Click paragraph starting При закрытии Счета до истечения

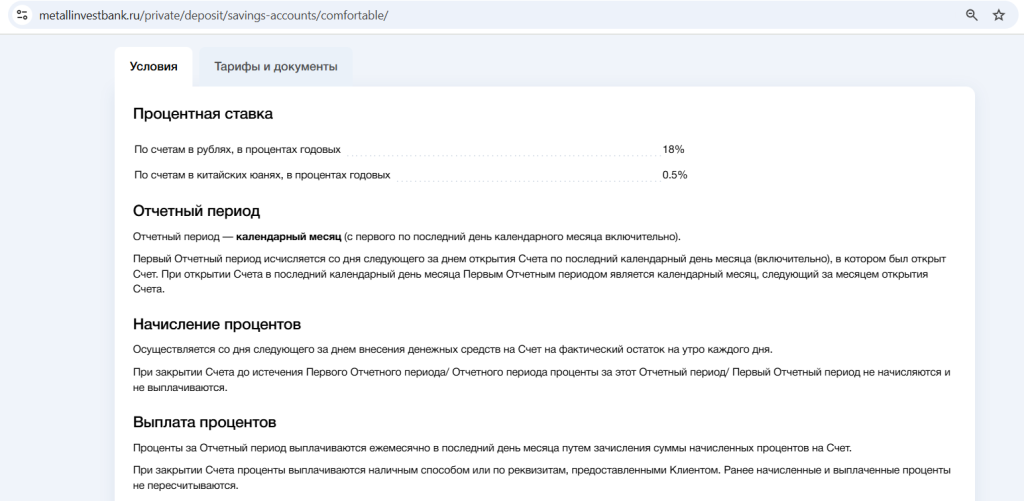click(x=541, y=380)
